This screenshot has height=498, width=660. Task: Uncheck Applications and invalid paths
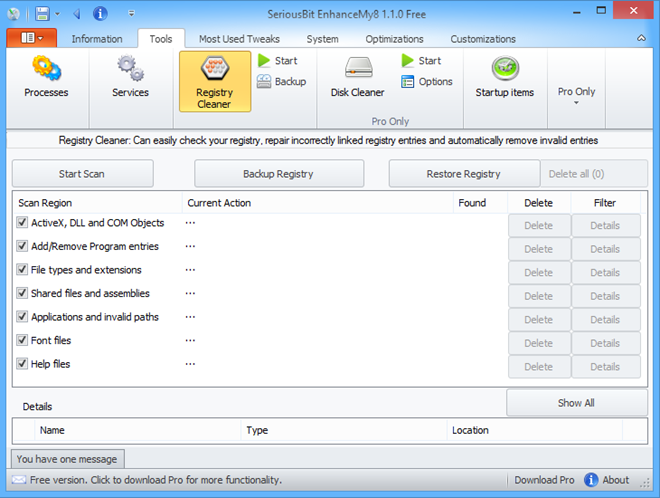22,317
